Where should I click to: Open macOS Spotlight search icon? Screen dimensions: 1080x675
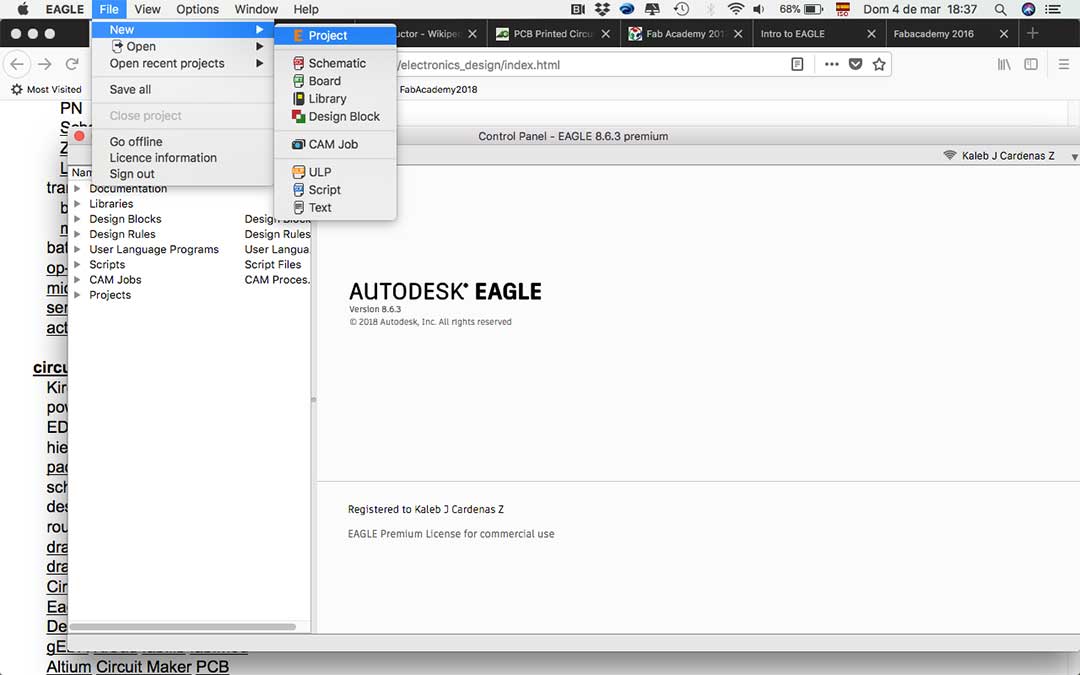point(1000,9)
